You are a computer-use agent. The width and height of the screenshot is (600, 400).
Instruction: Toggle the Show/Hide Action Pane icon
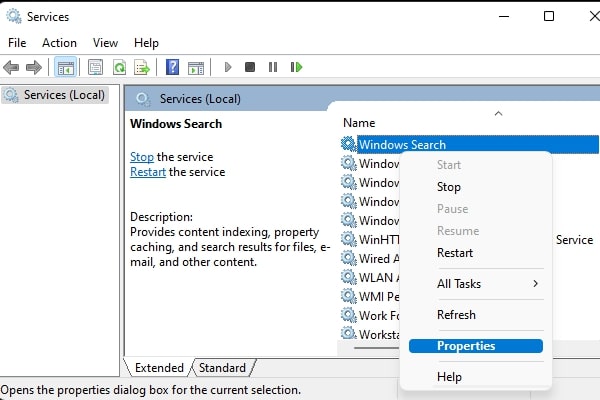(196, 68)
